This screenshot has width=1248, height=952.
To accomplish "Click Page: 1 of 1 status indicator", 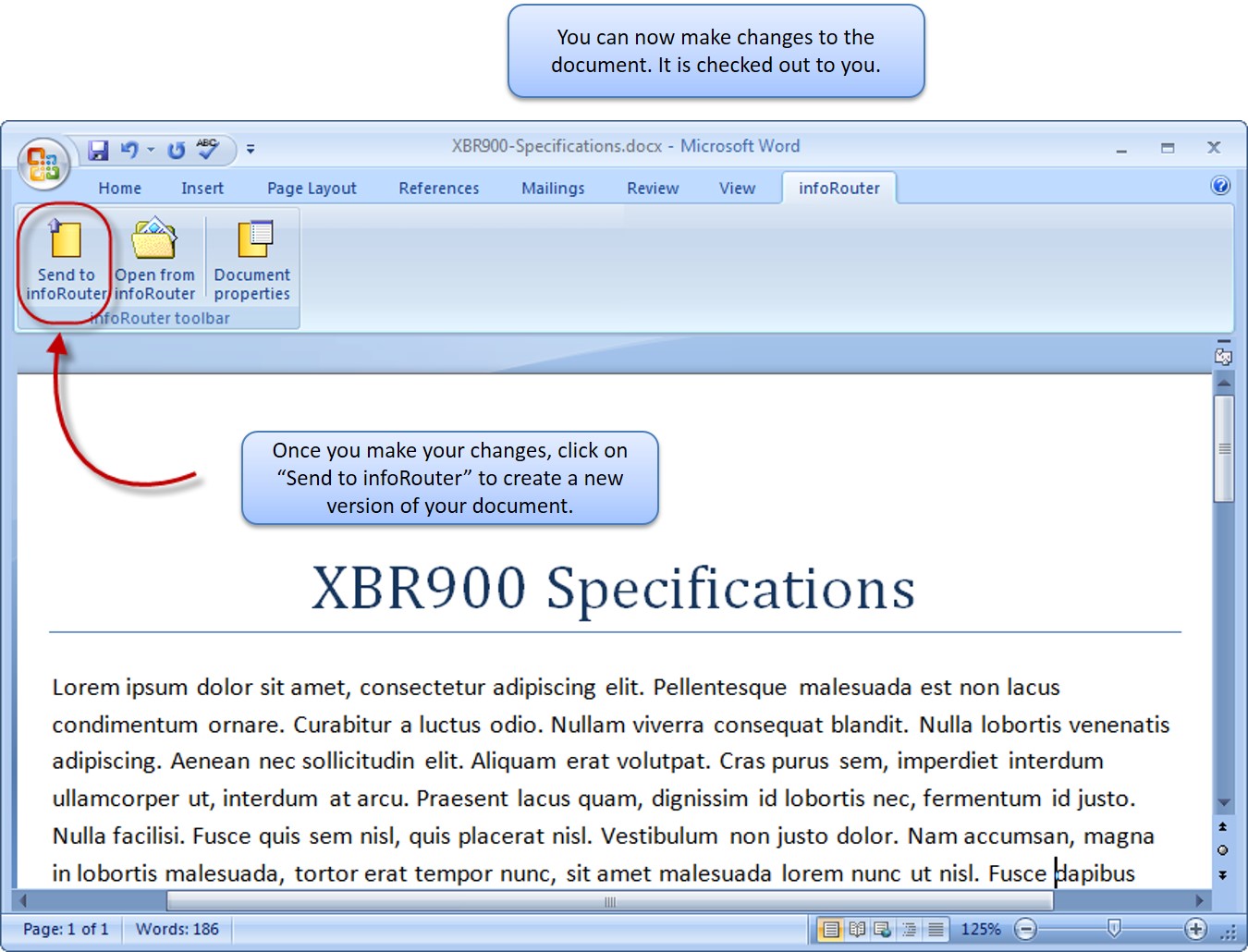I will 66,929.
